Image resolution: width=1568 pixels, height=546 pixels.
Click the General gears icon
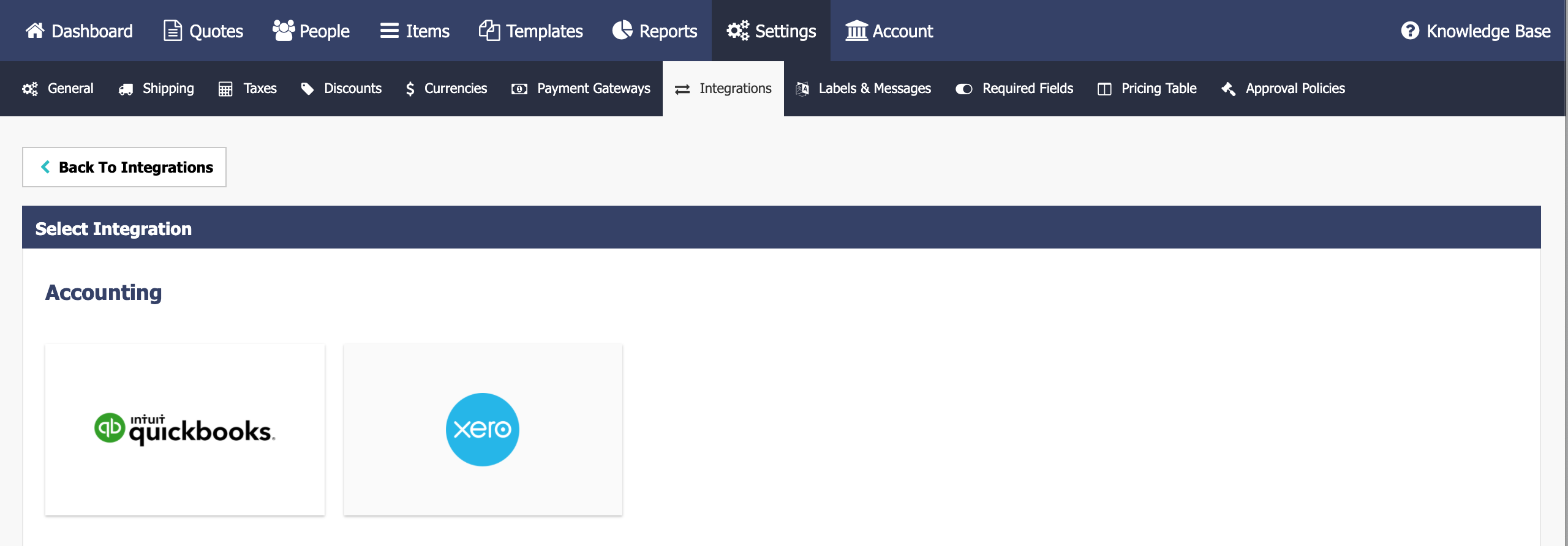[x=30, y=89]
